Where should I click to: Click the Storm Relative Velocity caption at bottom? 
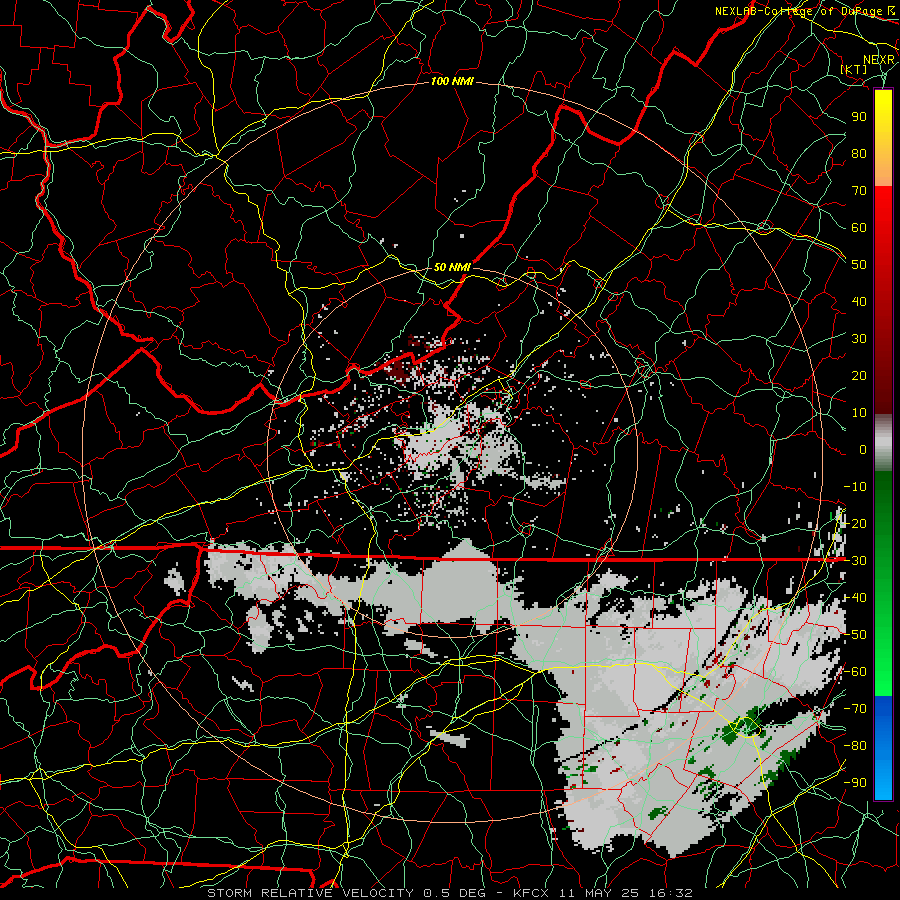pyautogui.click(x=449, y=893)
